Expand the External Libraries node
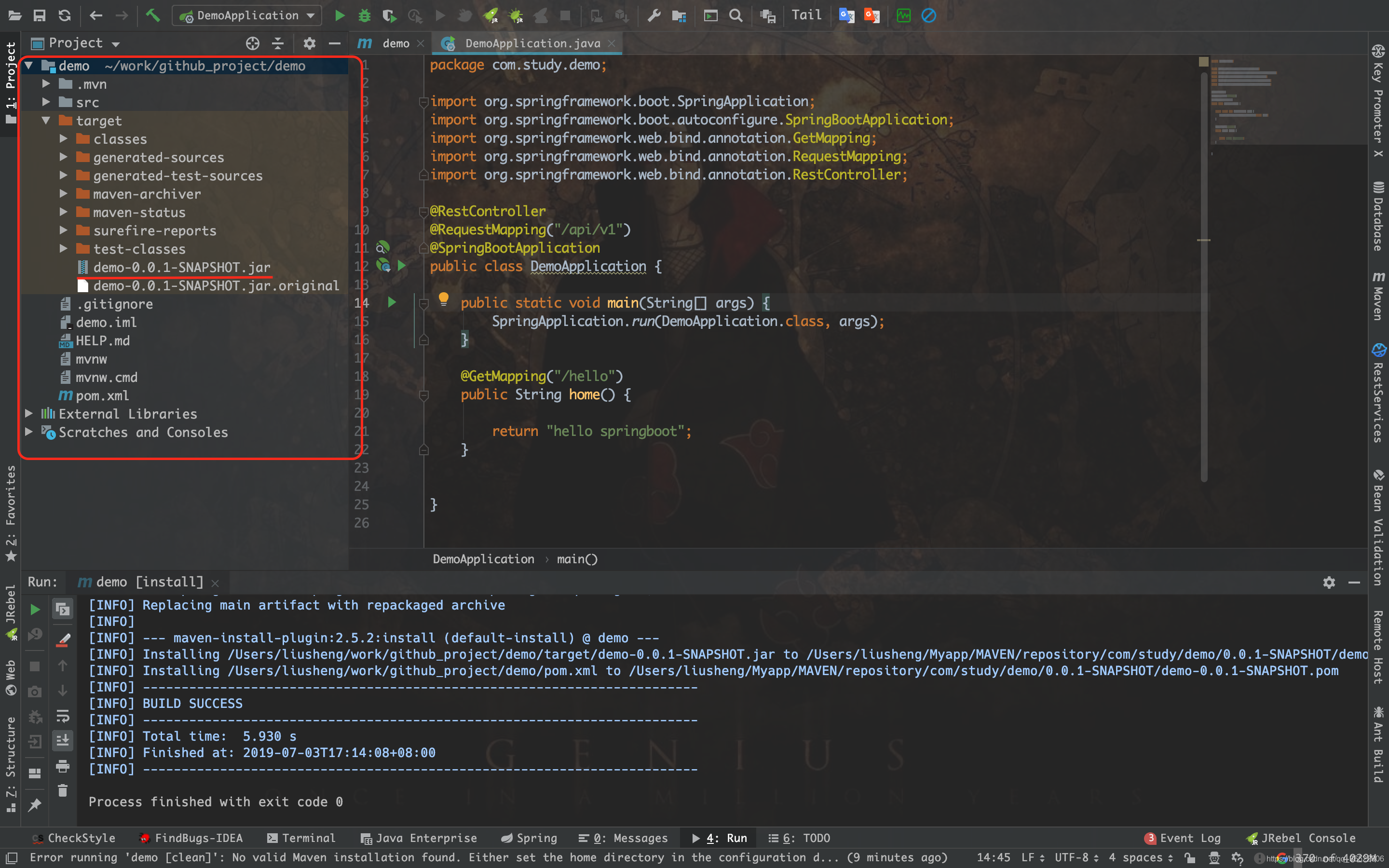Image resolution: width=1389 pixels, height=868 pixels. point(29,414)
